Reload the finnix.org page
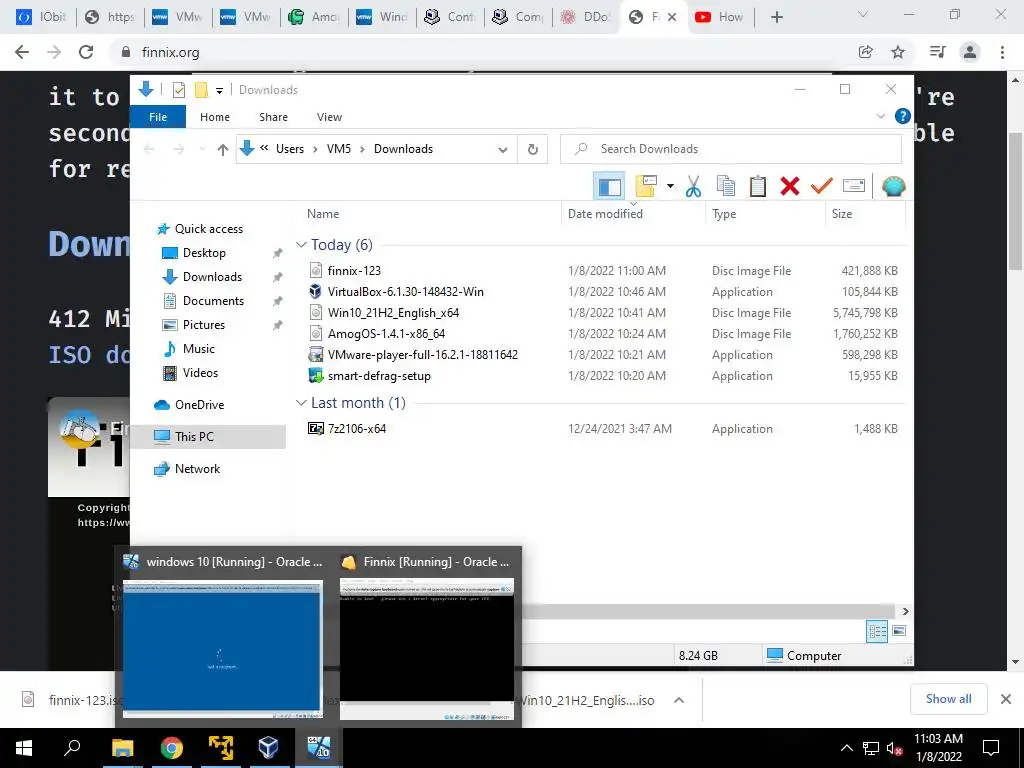Screen dimensions: 1024x768 [x=86, y=52]
